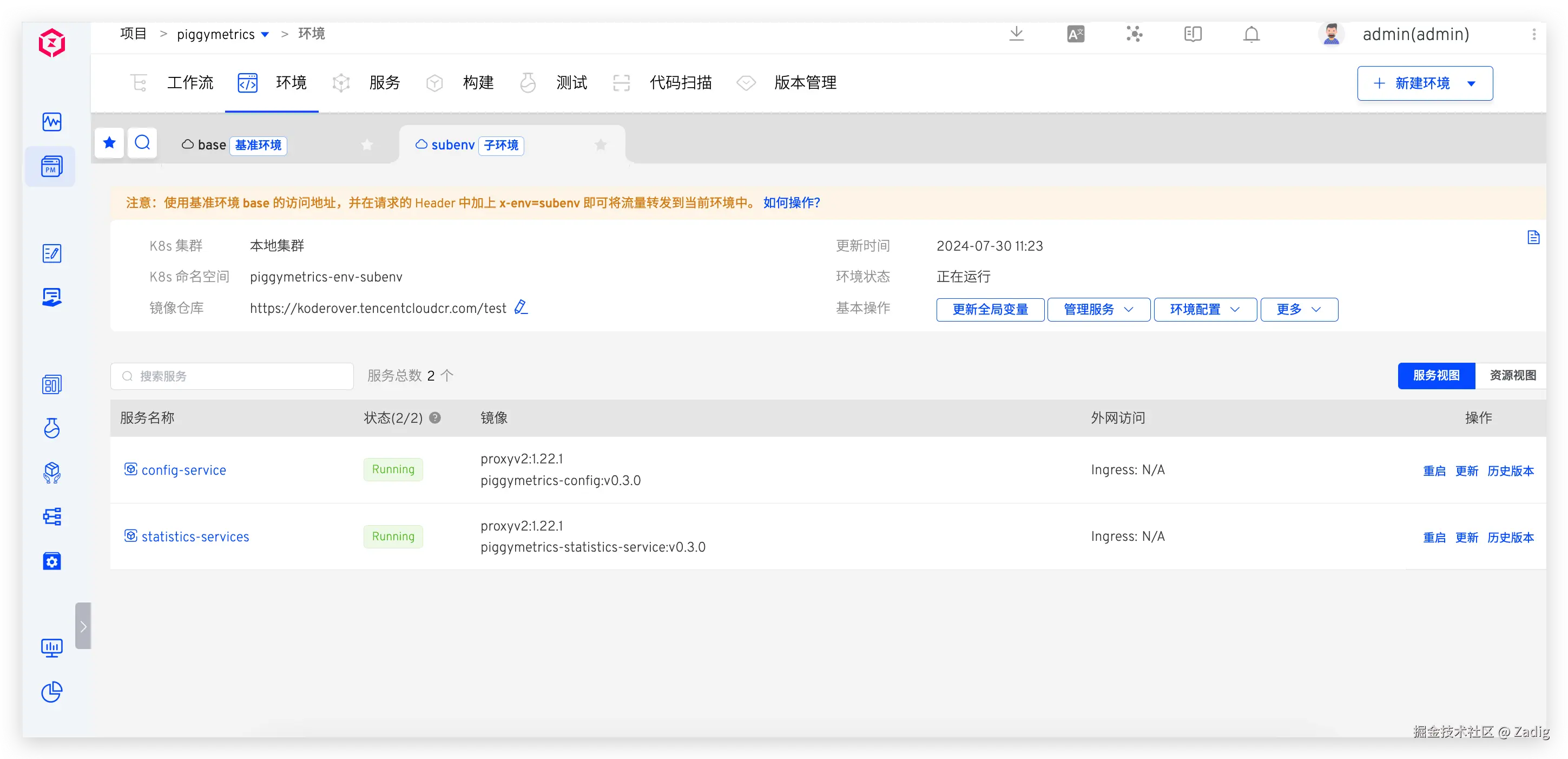Open the 管理服务 dropdown
1568x759 pixels.
1098,310
